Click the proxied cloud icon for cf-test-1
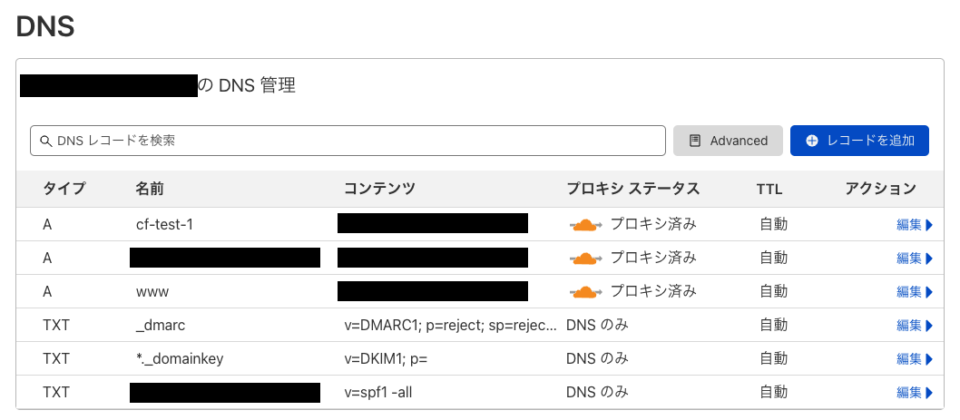The width and height of the screenshot is (960, 420). point(586,224)
